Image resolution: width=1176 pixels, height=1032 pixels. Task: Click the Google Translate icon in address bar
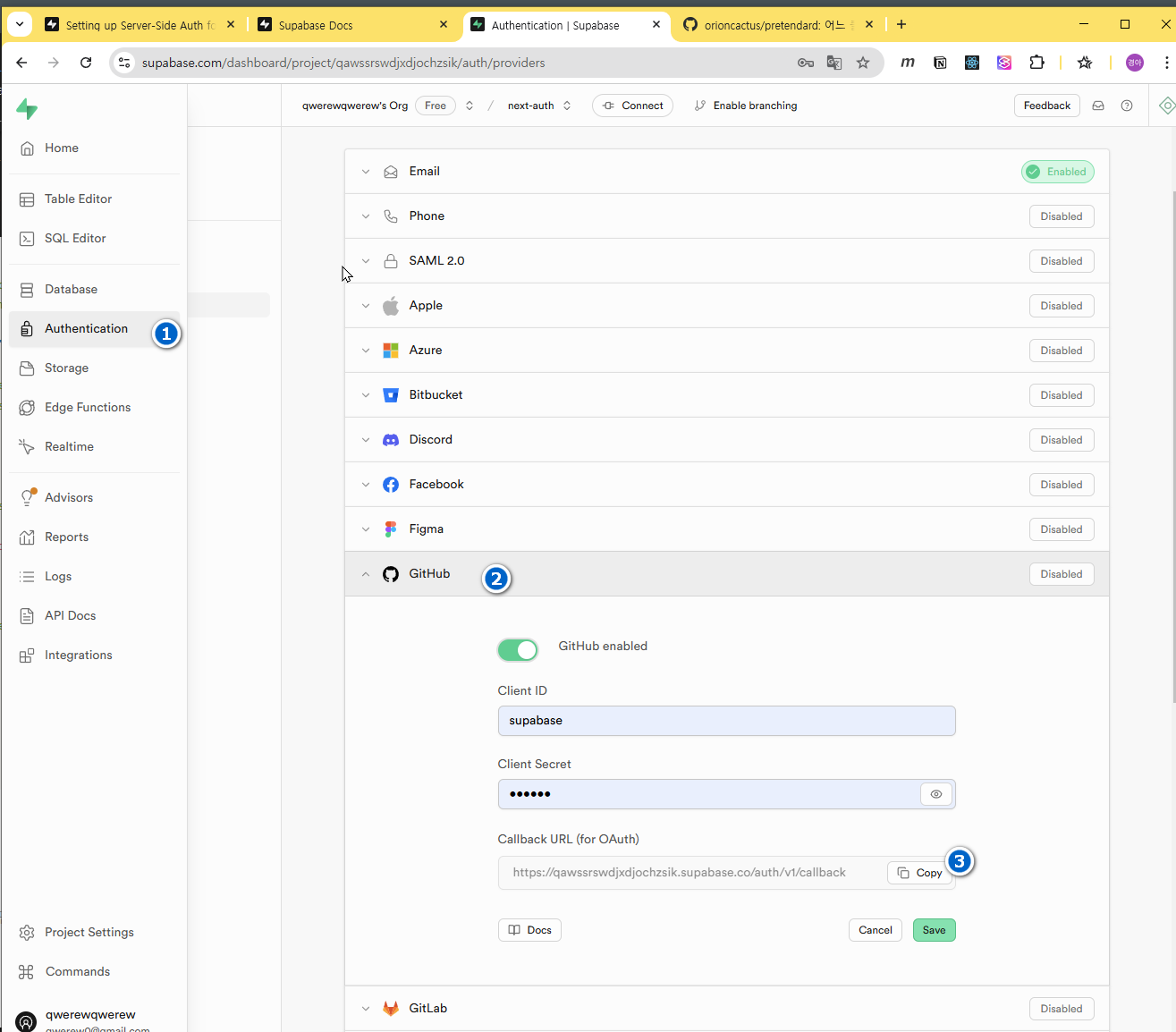coord(834,63)
